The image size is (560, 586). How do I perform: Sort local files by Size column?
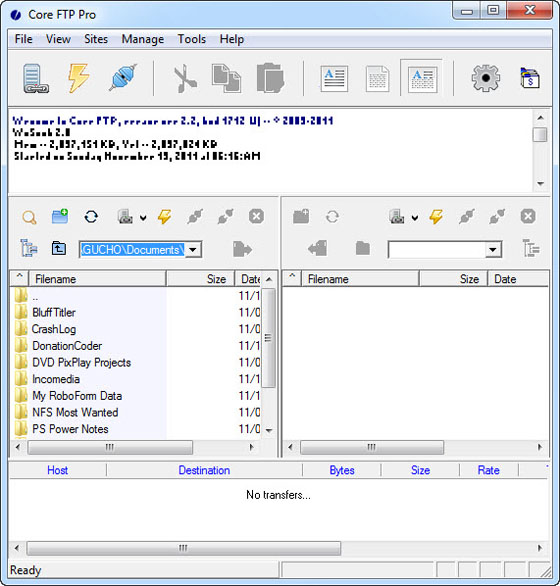pyautogui.click(x=200, y=279)
